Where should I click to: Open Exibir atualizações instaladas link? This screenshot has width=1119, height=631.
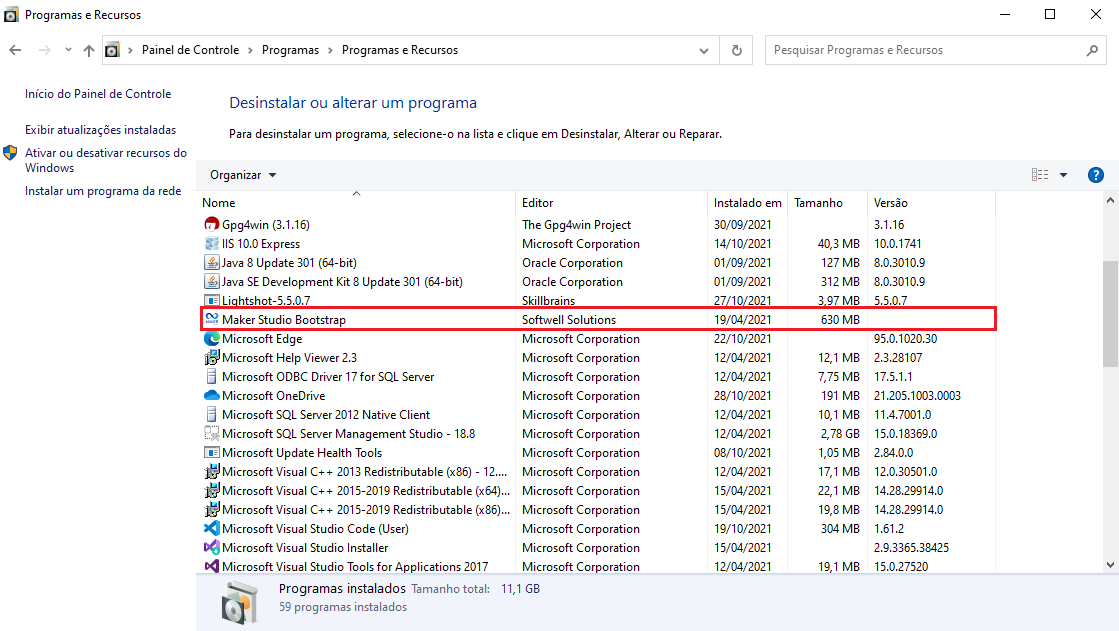coord(100,130)
